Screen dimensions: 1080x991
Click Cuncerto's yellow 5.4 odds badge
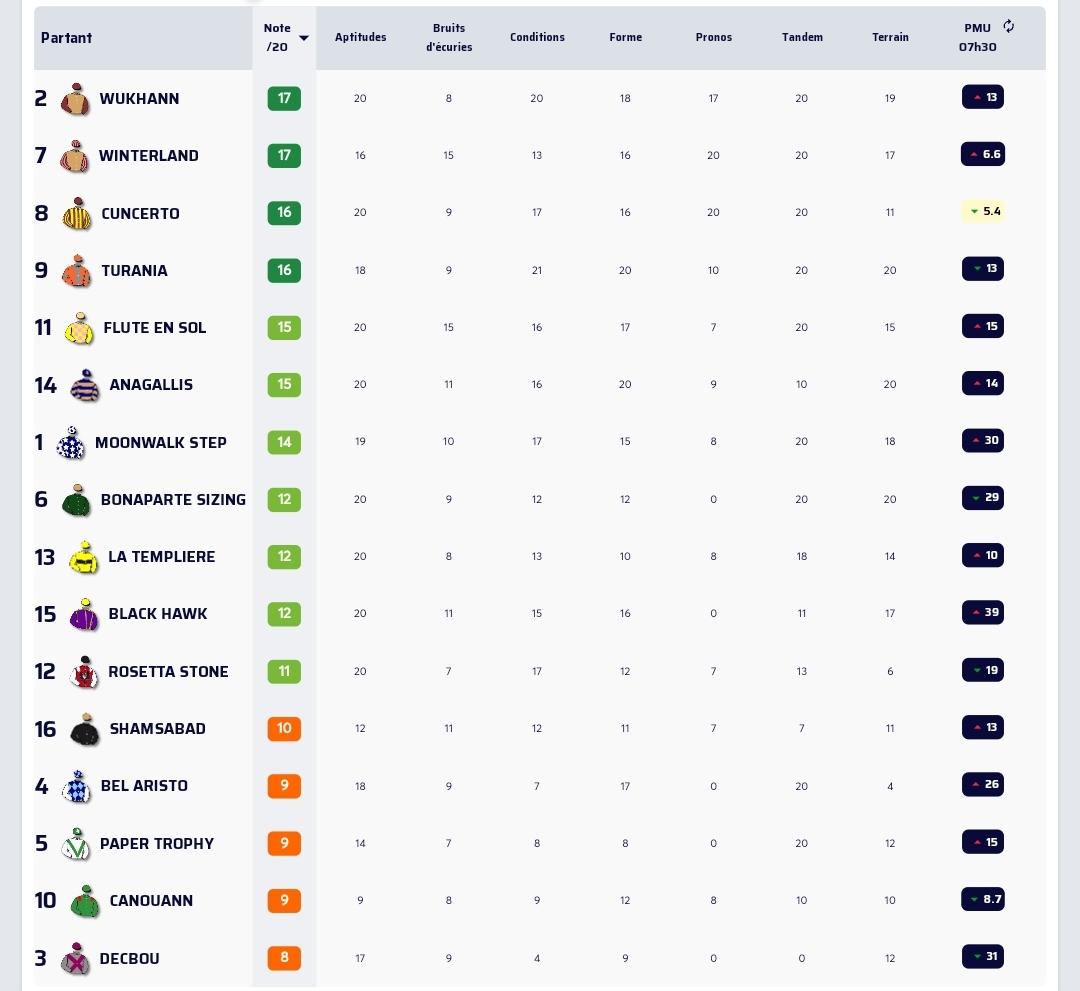(983, 211)
